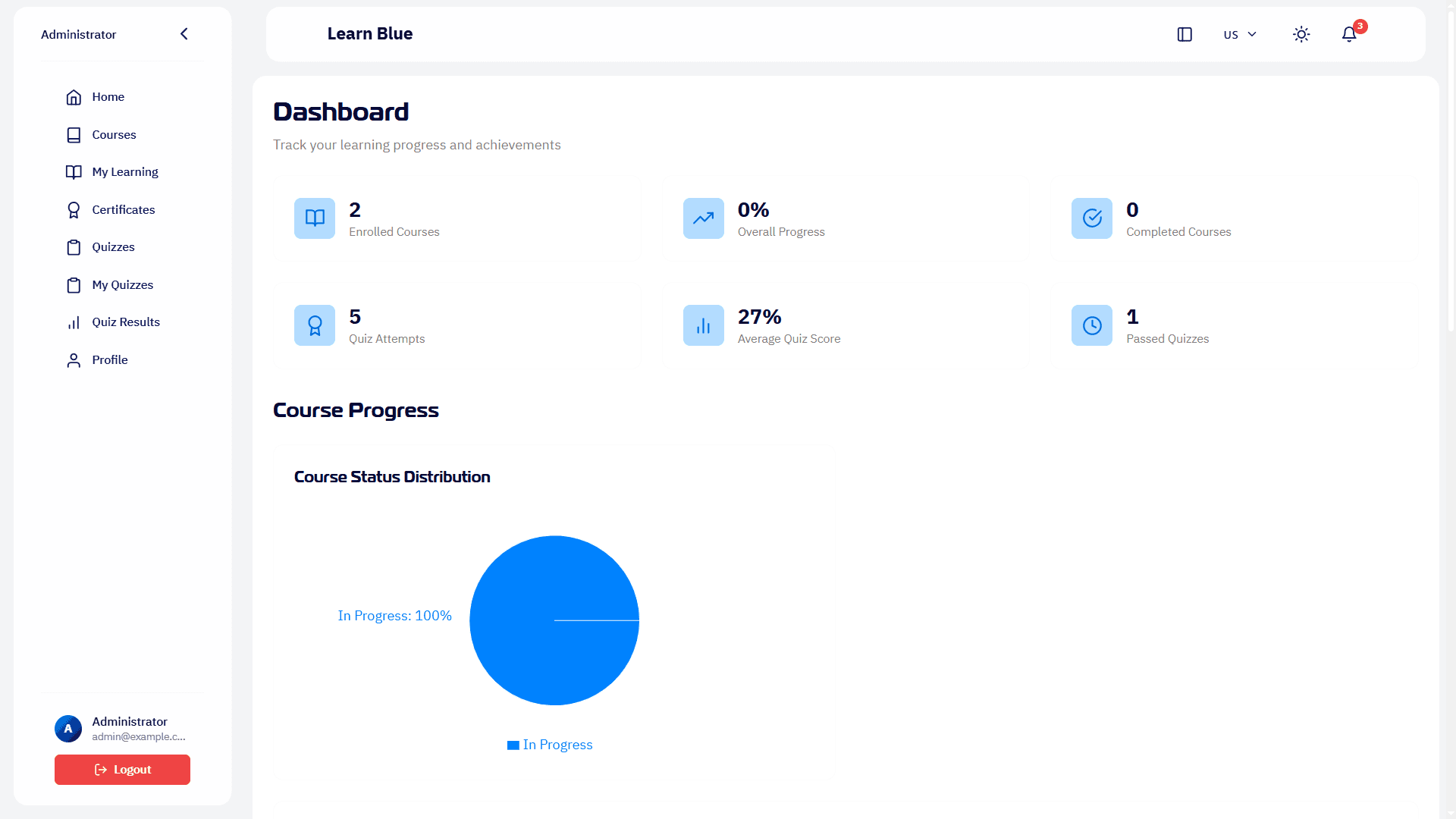Click the blue In Progress pie slice
This screenshot has height=819, width=1456.
pos(554,620)
